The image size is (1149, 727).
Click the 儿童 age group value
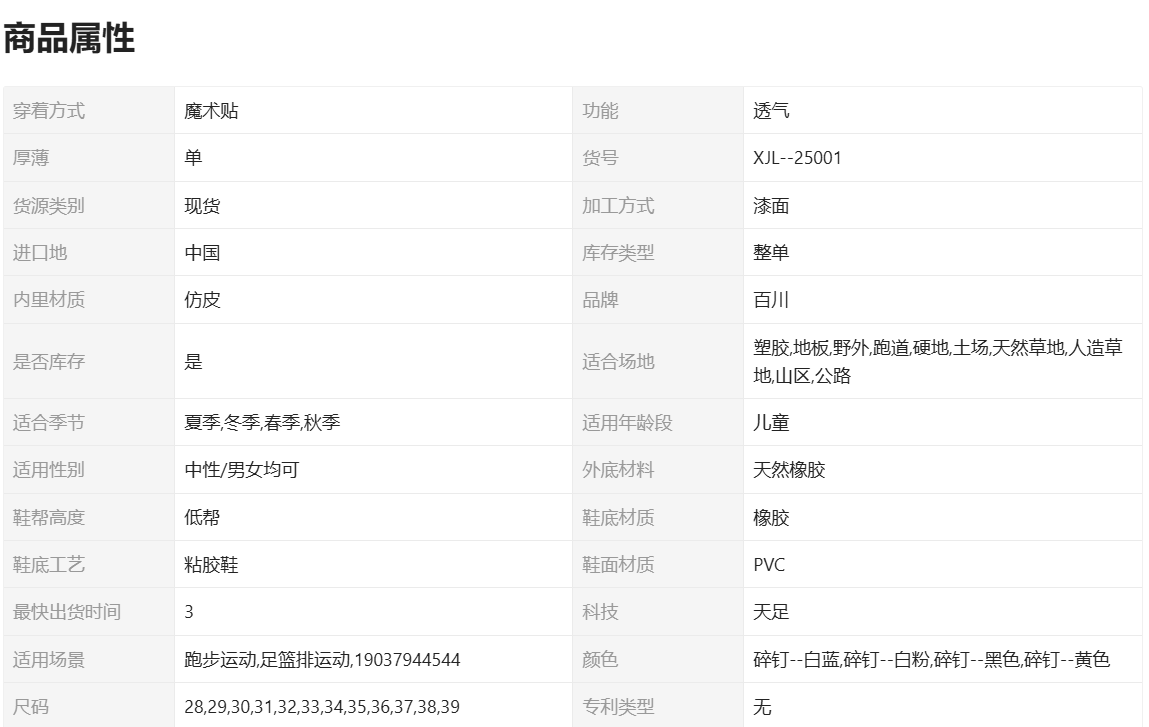(771, 423)
